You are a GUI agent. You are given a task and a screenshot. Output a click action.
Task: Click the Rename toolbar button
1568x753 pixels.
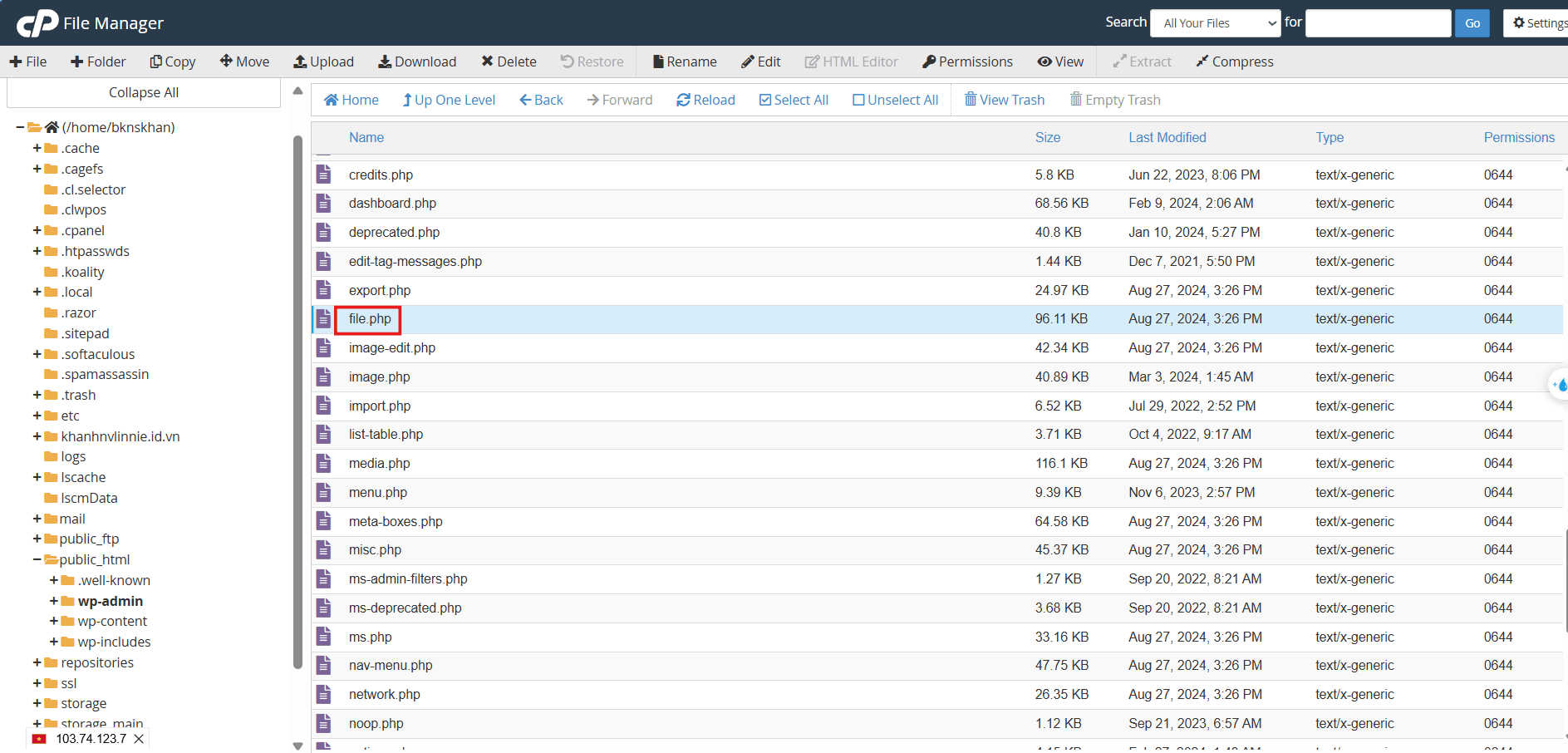click(x=685, y=62)
